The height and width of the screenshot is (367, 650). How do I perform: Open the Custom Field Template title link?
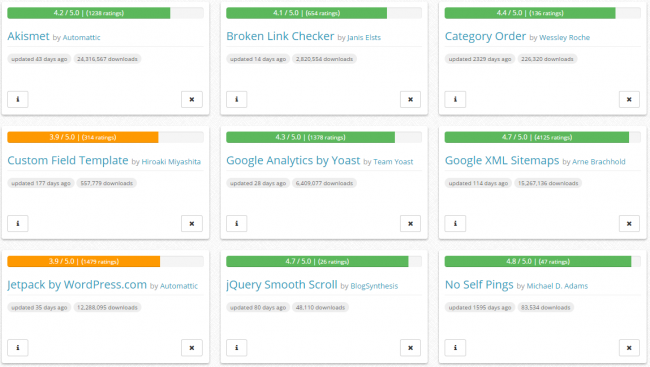(68, 160)
